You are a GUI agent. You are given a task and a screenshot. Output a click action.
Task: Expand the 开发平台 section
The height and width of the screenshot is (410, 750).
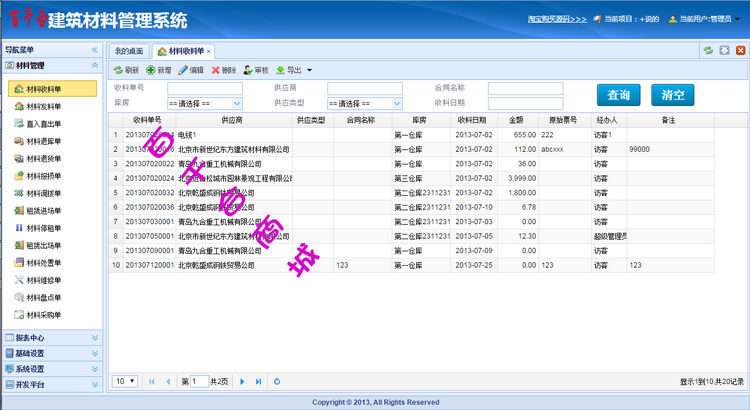tap(95, 385)
